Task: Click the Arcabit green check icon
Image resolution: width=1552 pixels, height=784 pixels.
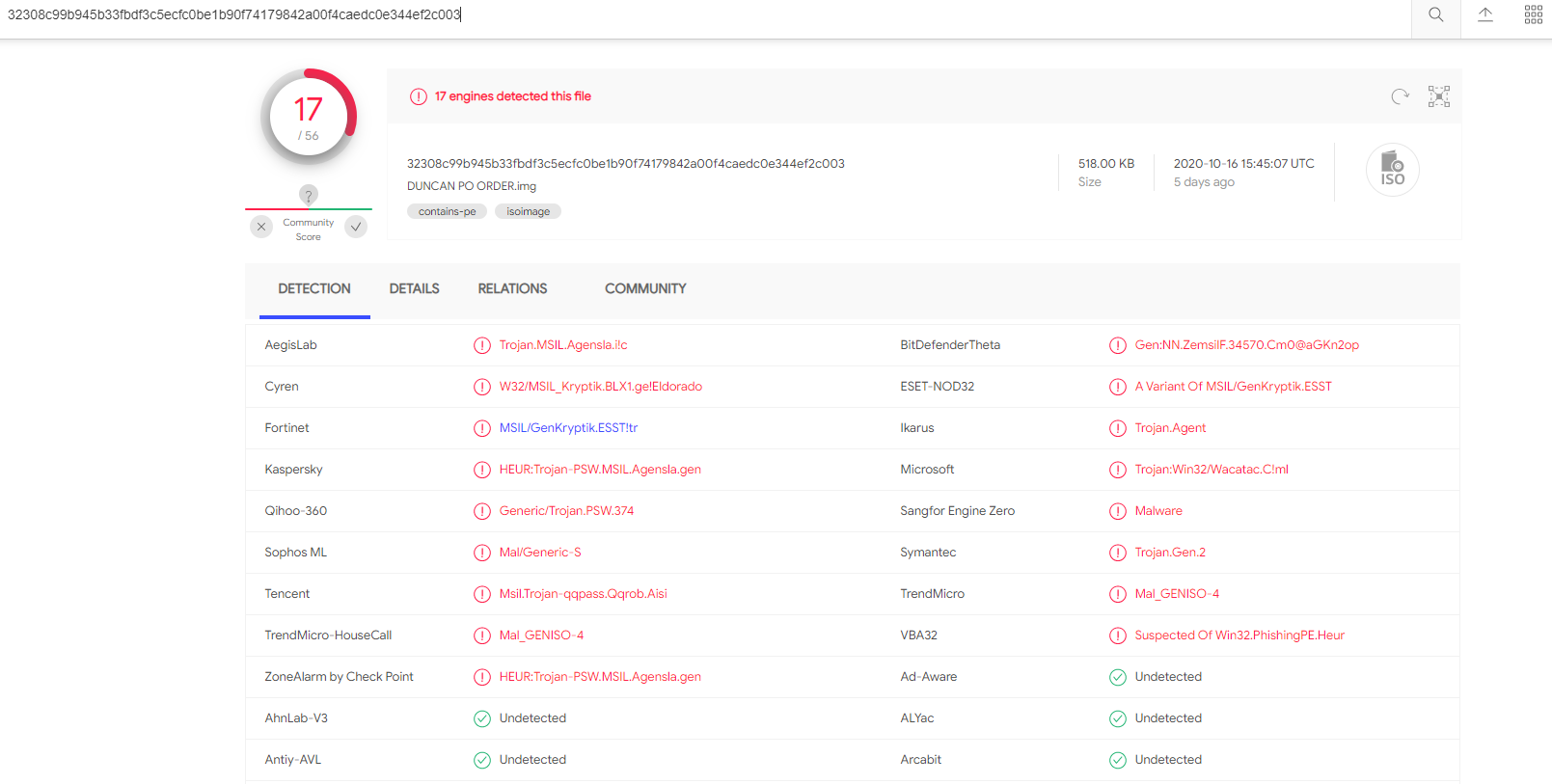Action: point(1118,760)
